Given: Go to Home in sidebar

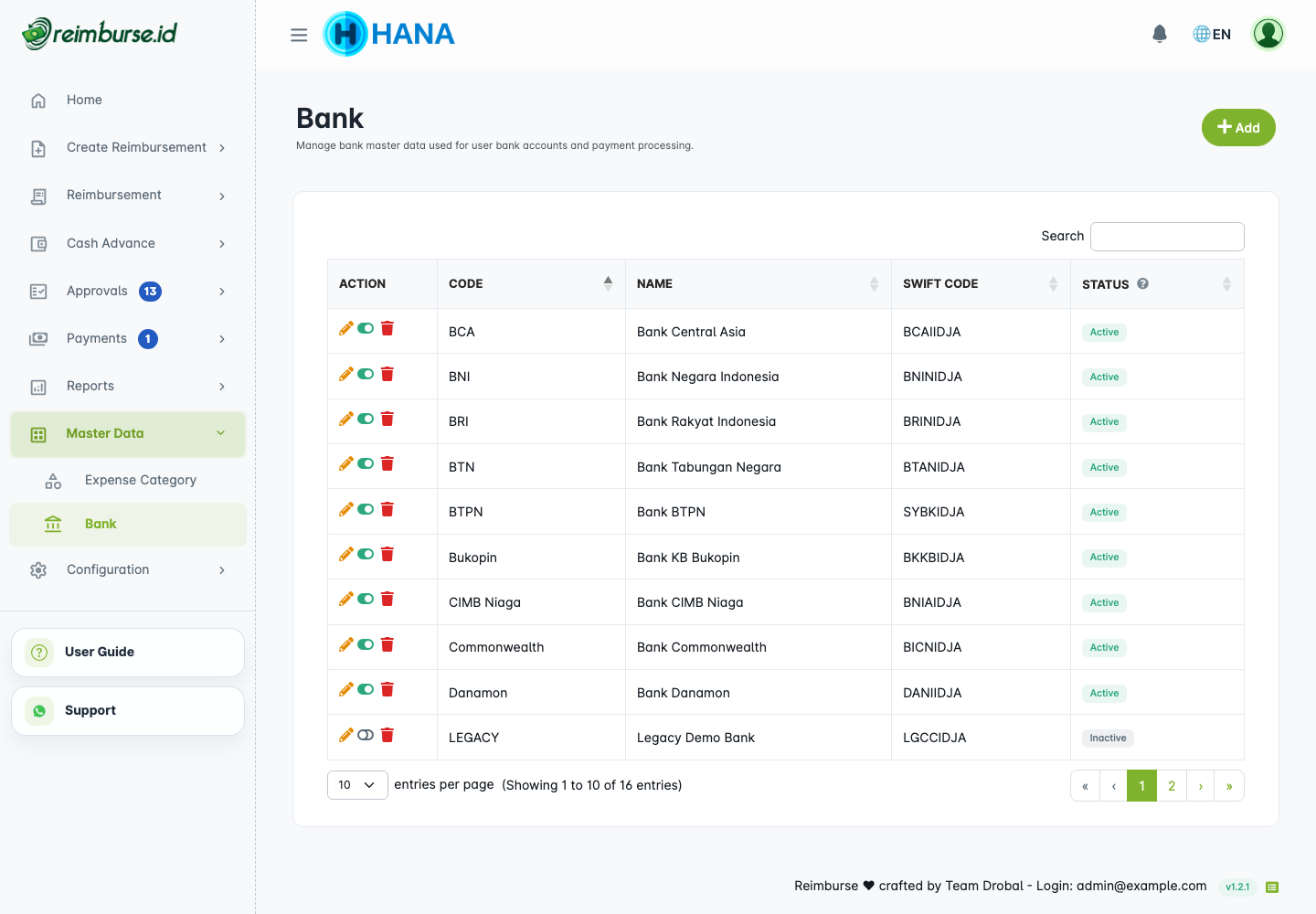Looking at the screenshot, I should [x=128, y=100].
